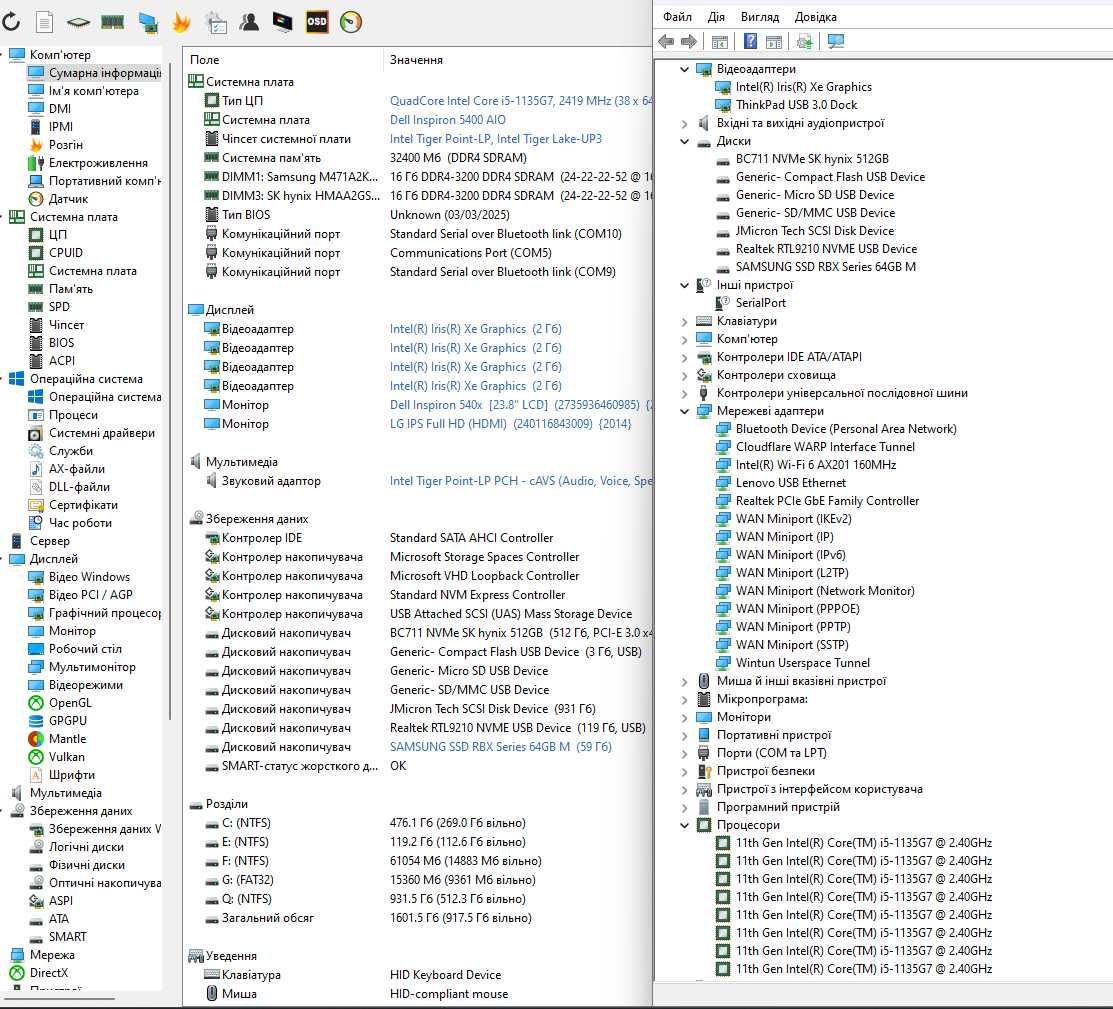Viewport: 1113px width, 1009px height.
Task: Click the DirectX icon in AIDA64 tree
Action: point(16,973)
